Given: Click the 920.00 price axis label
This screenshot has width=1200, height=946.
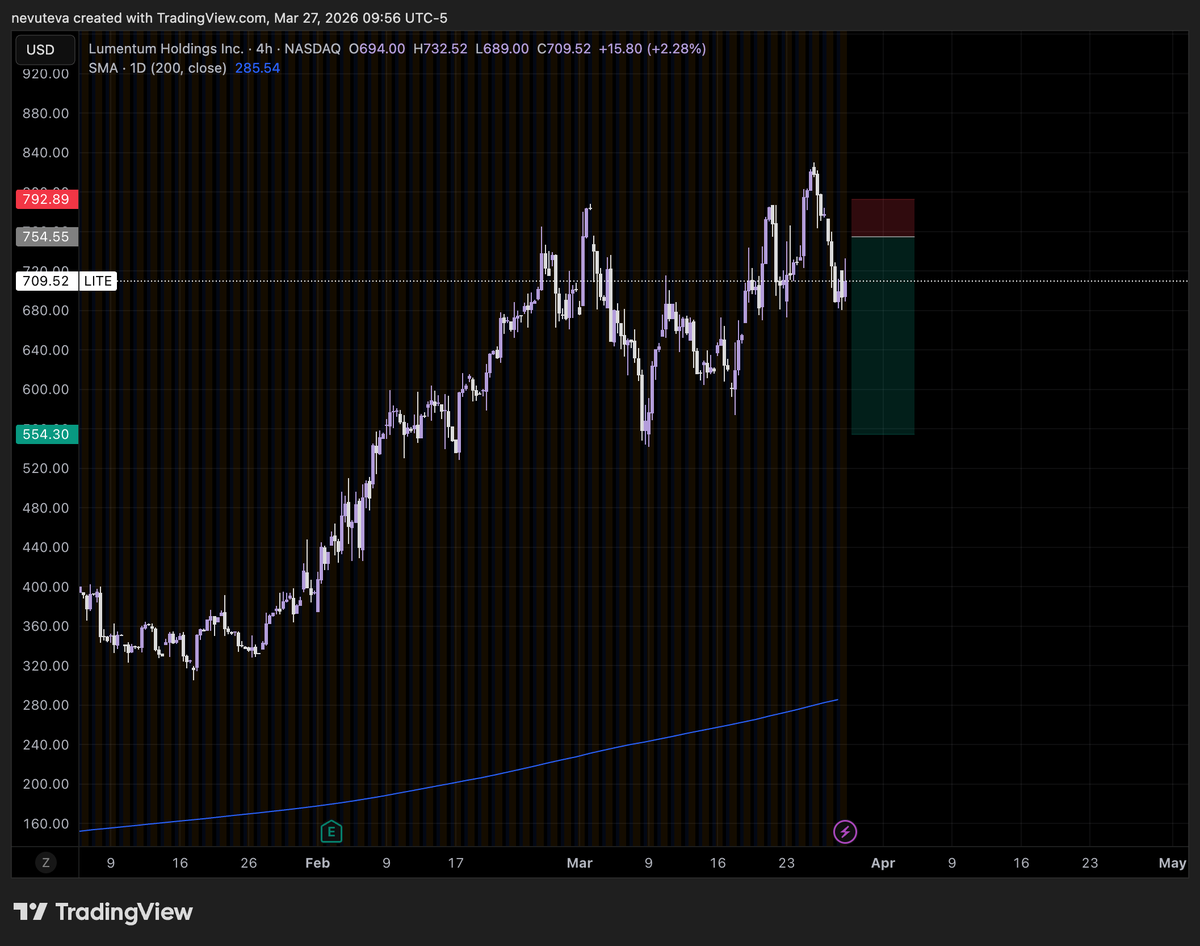Looking at the screenshot, I should (x=46, y=74).
